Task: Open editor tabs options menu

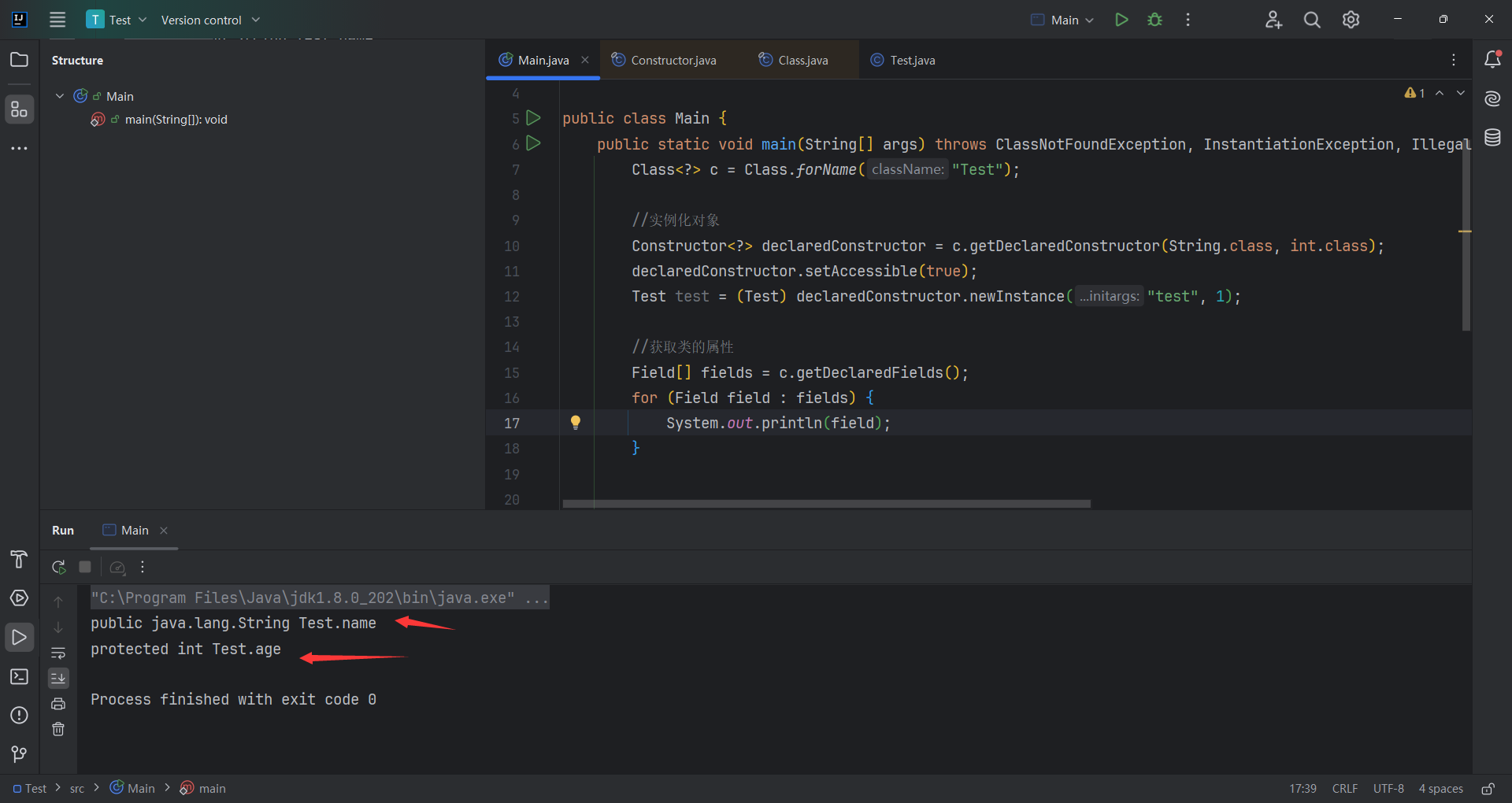Action: pos(1454,60)
